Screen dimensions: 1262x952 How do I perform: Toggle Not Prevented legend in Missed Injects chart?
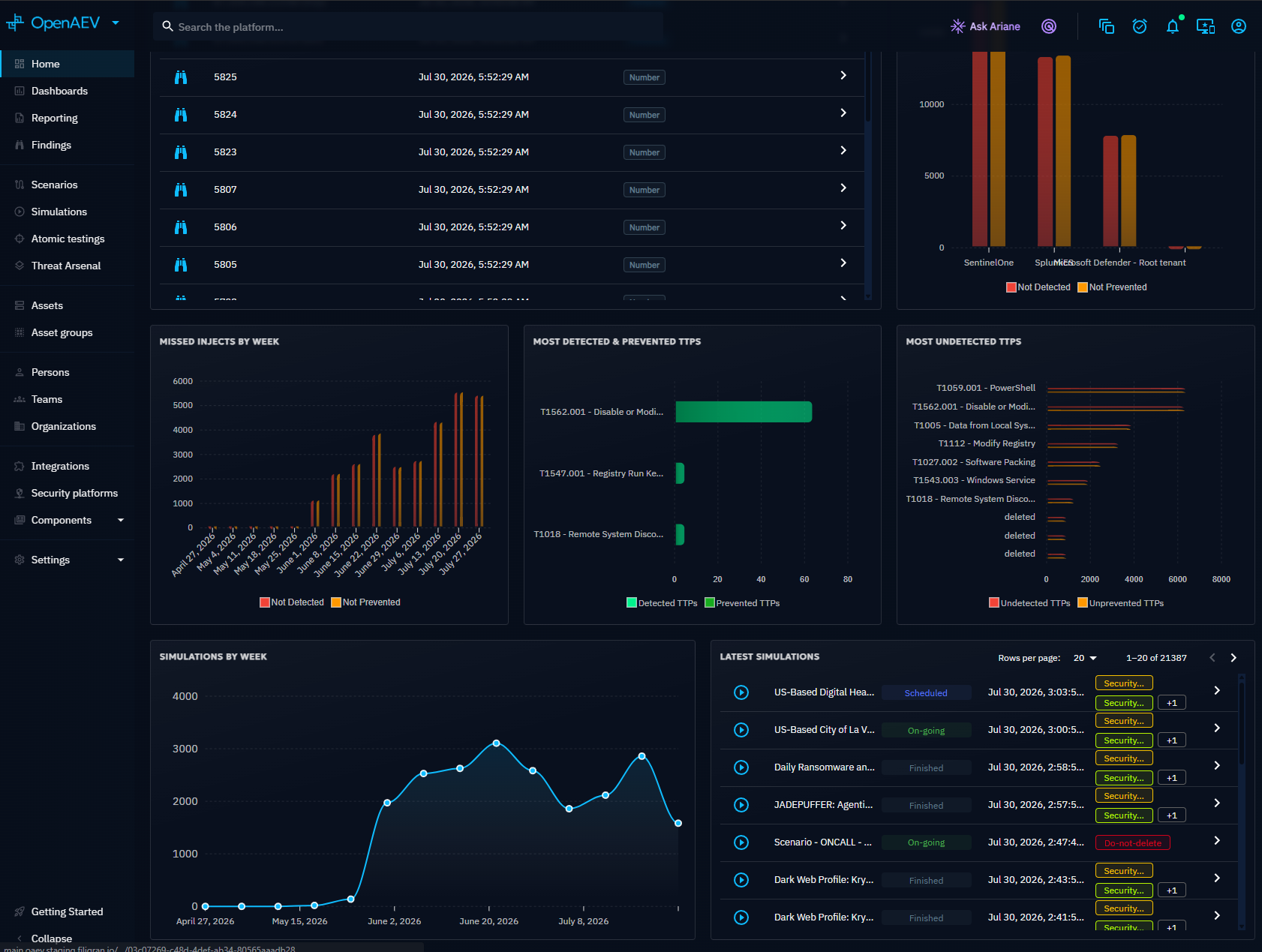tap(365, 602)
